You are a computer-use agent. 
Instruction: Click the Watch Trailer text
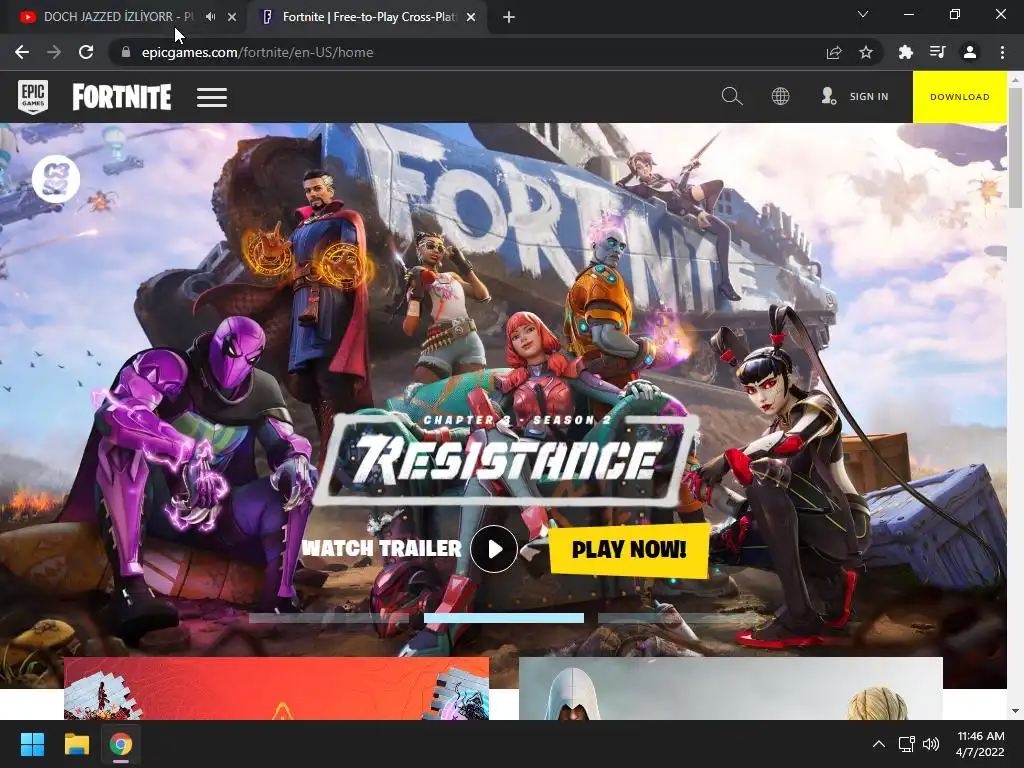pyautogui.click(x=382, y=548)
